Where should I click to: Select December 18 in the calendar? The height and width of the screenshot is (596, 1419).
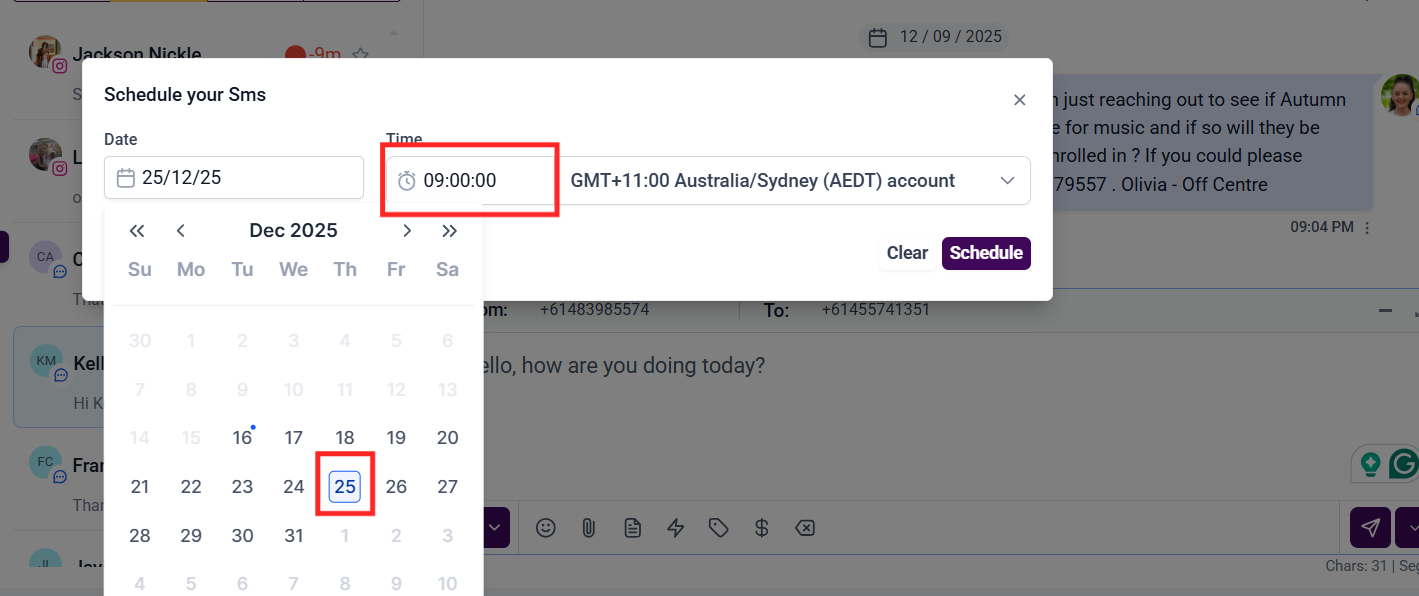coord(345,437)
